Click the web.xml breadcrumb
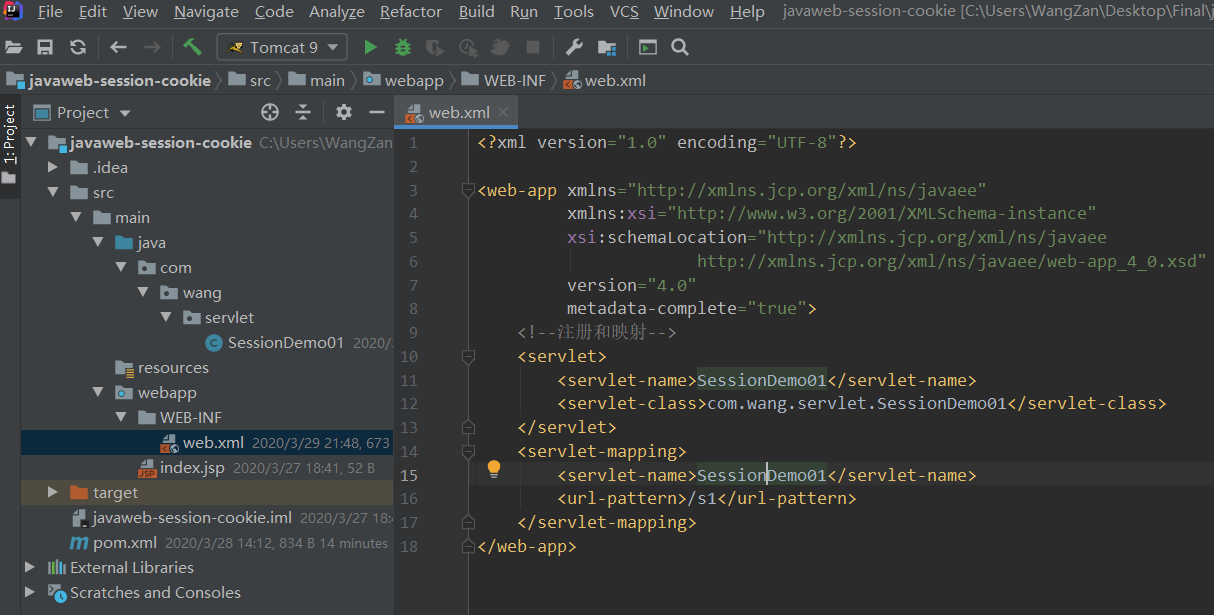Image resolution: width=1214 pixels, height=615 pixels. pyautogui.click(x=605, y=80)
